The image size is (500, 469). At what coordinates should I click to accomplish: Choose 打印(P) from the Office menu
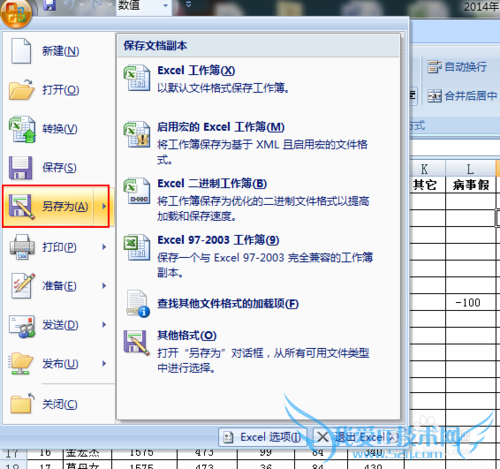coord(59,247)
